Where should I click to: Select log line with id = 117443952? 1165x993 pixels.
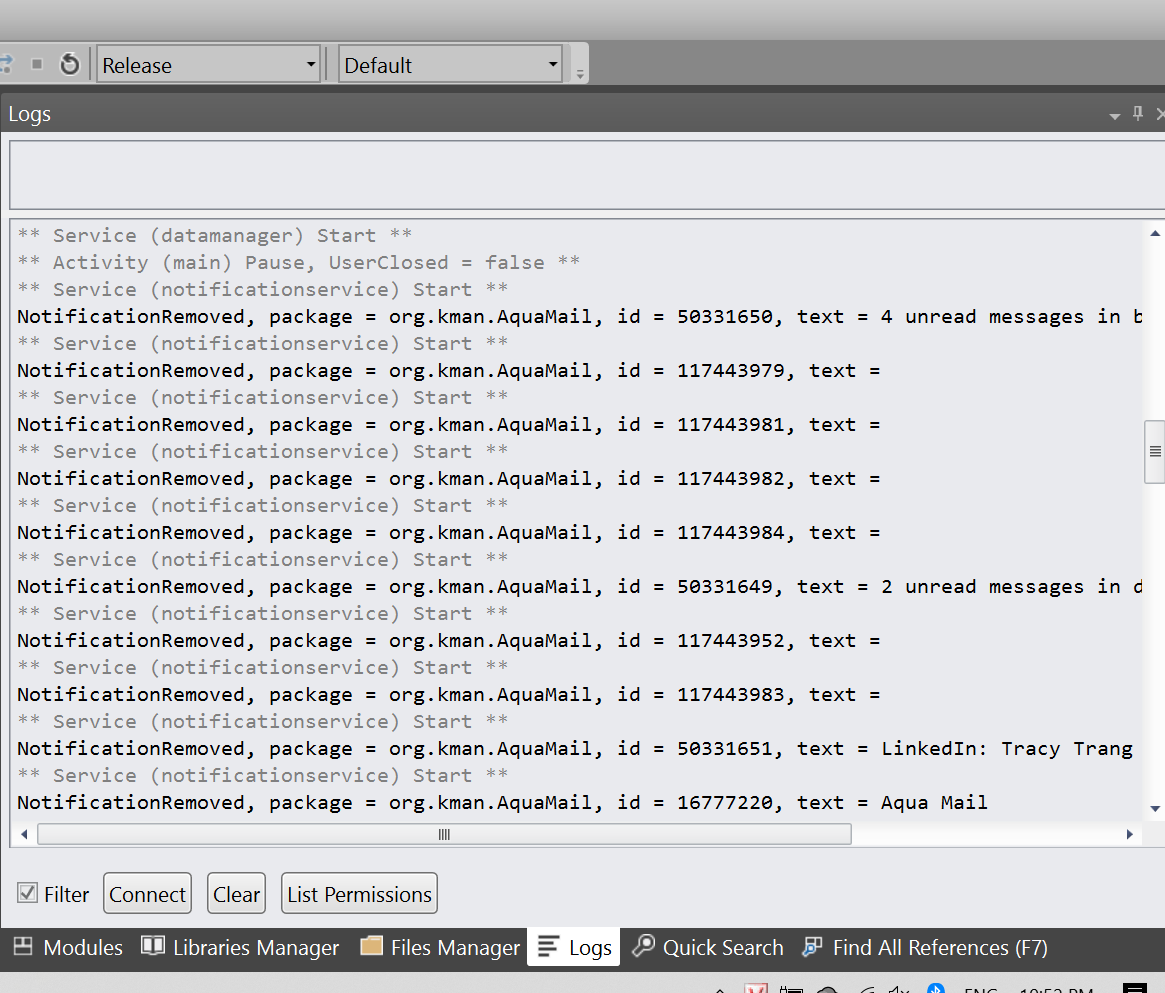pos(449,641)
